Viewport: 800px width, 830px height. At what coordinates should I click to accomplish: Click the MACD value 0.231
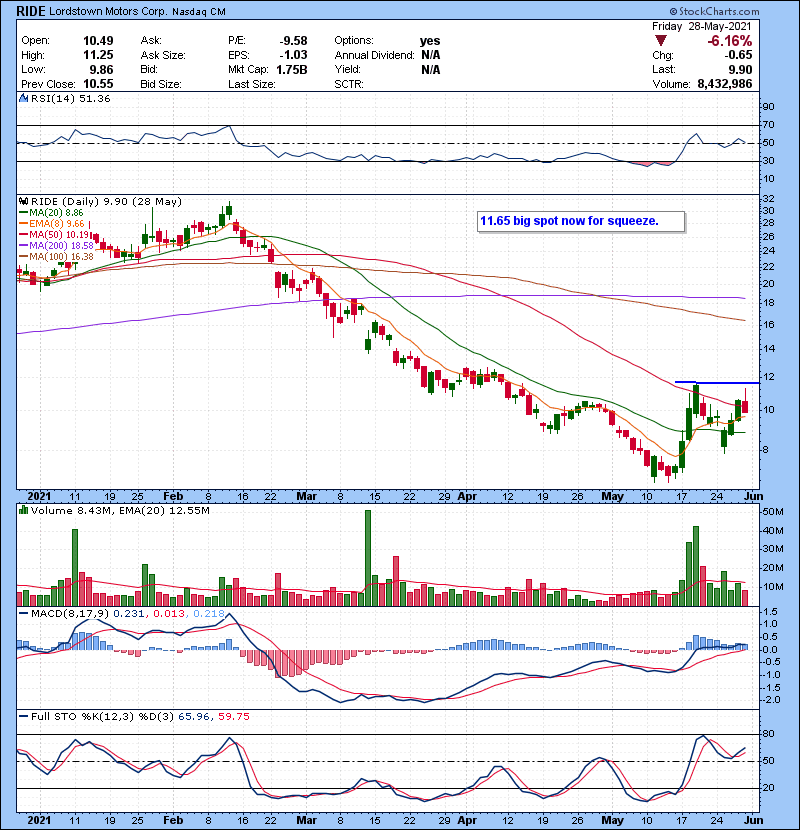pos(131,614)
